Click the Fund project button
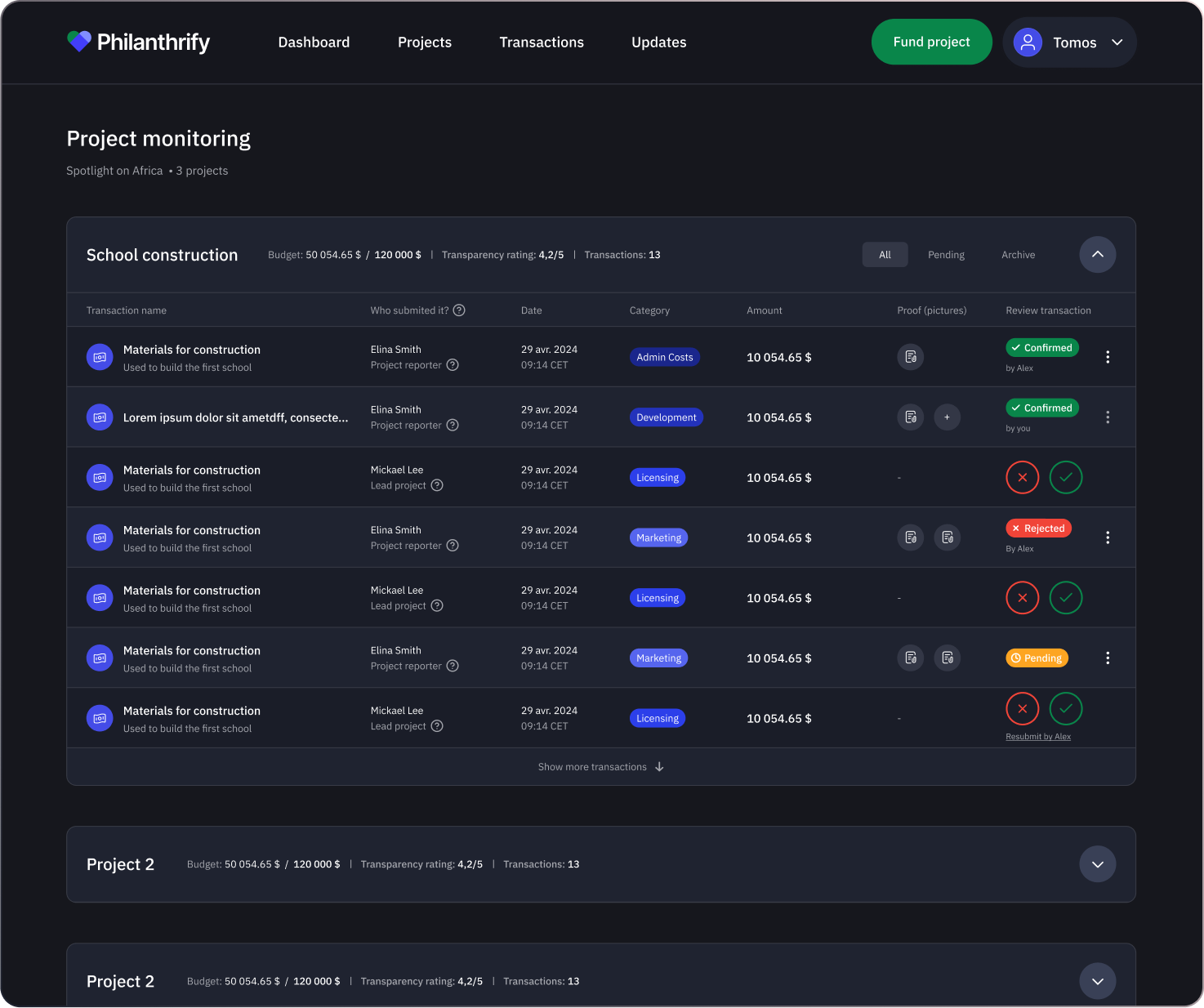Image resolution: width=1204 pixels, height=1008 pixels. coord(931,42)
